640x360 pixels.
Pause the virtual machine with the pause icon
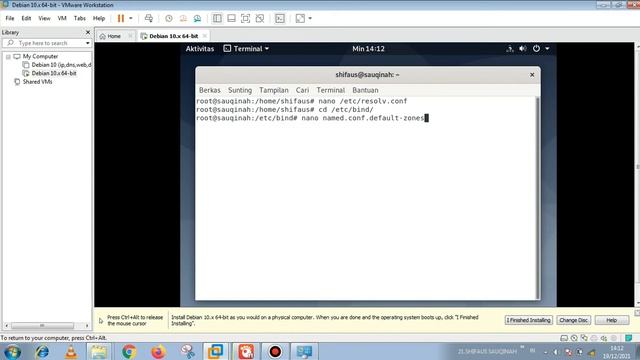tap(120, 18)
